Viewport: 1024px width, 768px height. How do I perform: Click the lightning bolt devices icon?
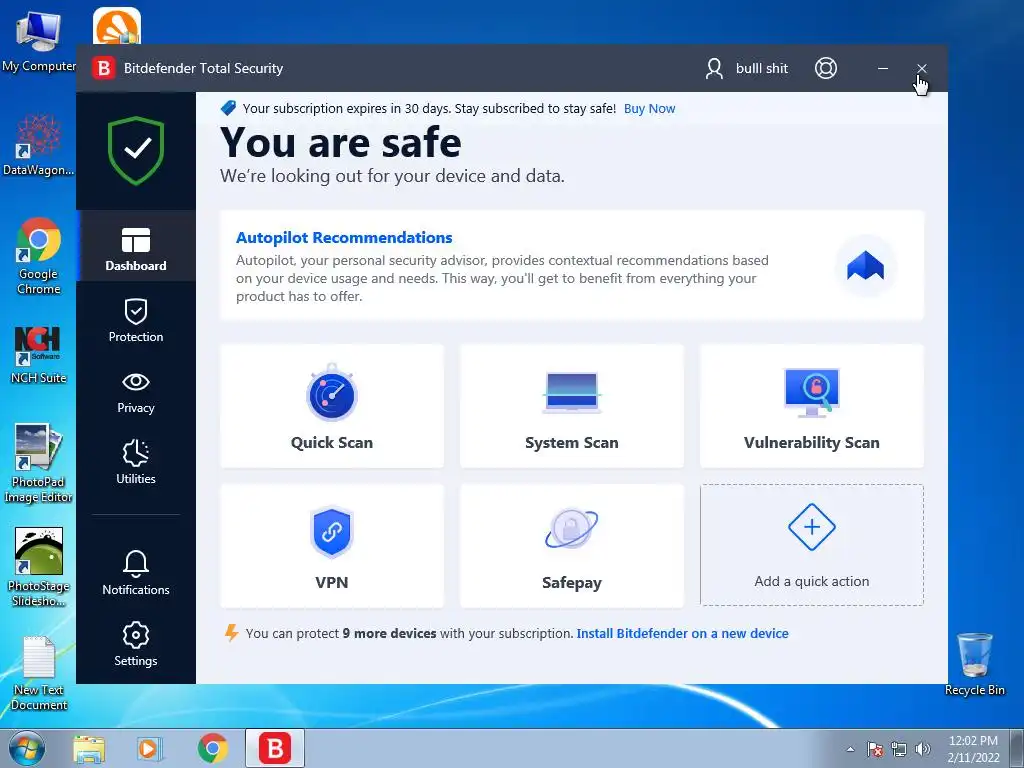click(231, 633)
